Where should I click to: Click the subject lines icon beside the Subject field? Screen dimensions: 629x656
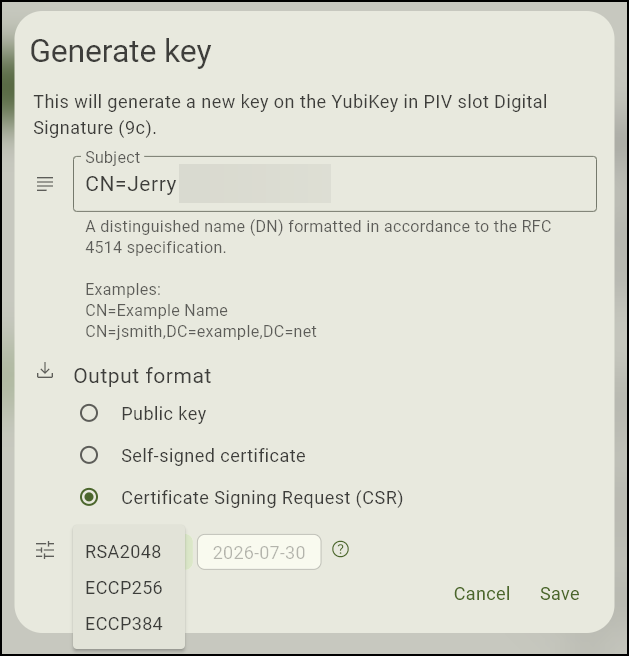pyautogui.click(x=45, y=184)
